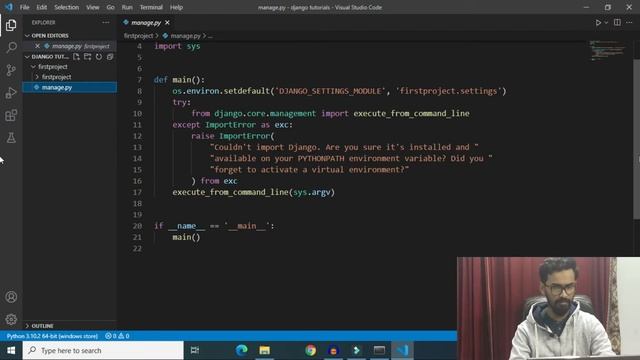Screen dimensions: 640x360
Task: Open File Explorer from taskbar
Action: click(x=264, y=350)
